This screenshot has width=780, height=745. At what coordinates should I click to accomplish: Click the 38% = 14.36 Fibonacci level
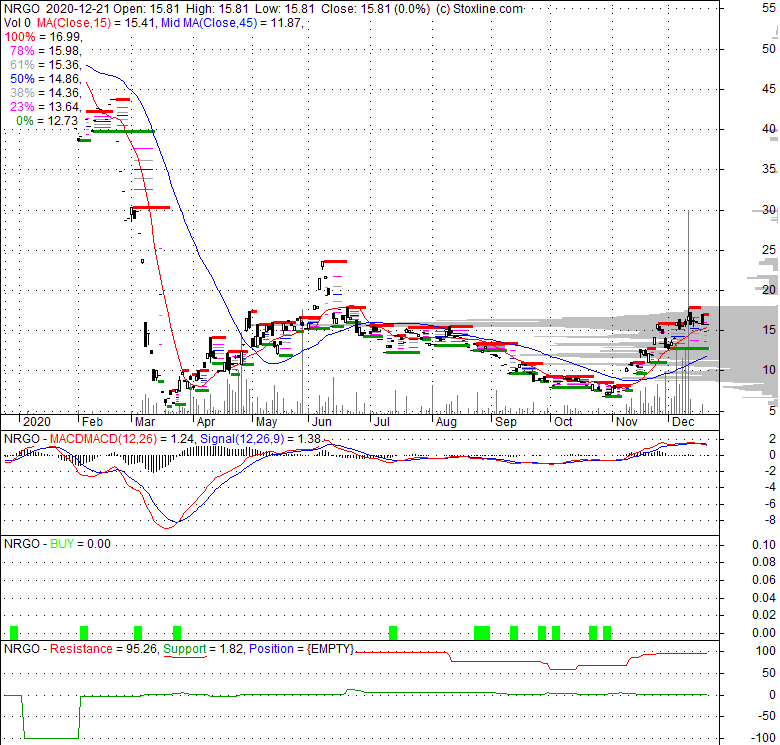[46, 93]
